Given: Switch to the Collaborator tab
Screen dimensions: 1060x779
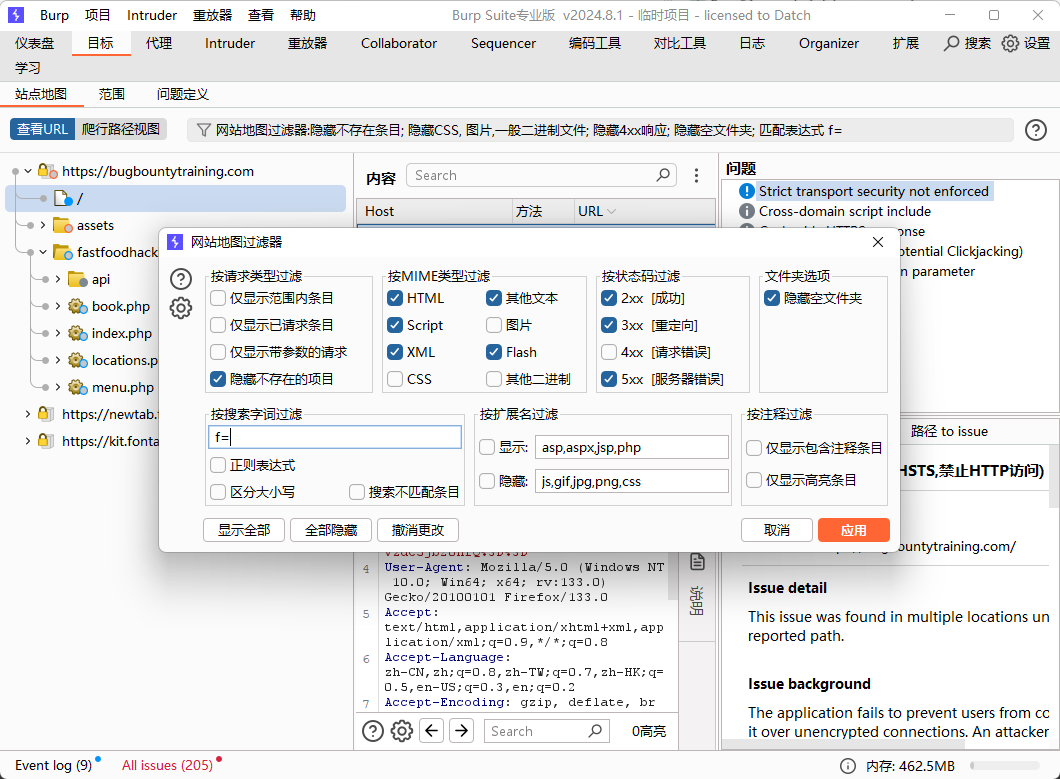Looking at the screenshot, I should [x=399, y=43].
